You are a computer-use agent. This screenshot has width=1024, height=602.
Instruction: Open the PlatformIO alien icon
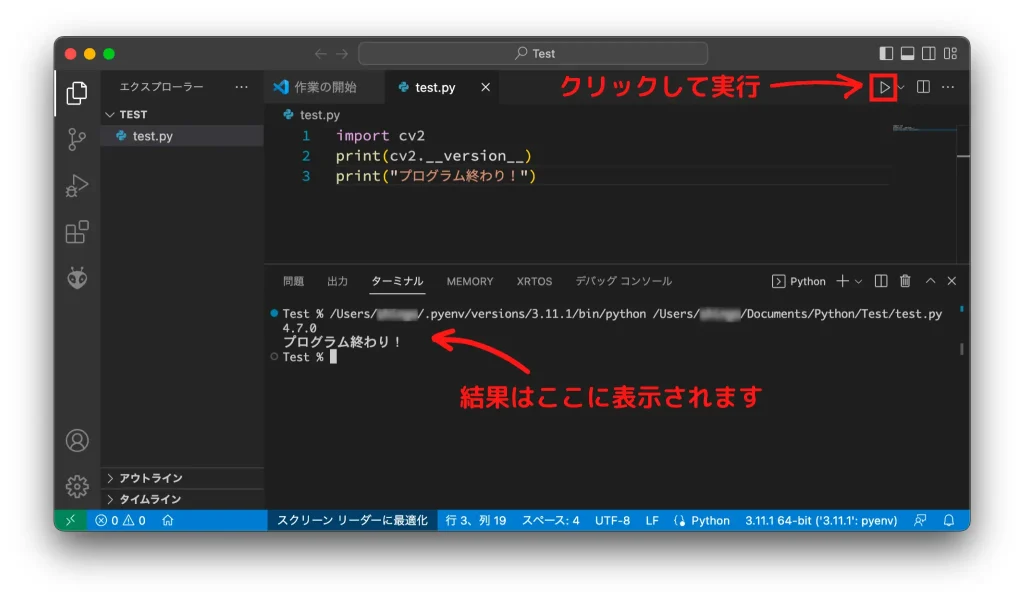(77, 278)
